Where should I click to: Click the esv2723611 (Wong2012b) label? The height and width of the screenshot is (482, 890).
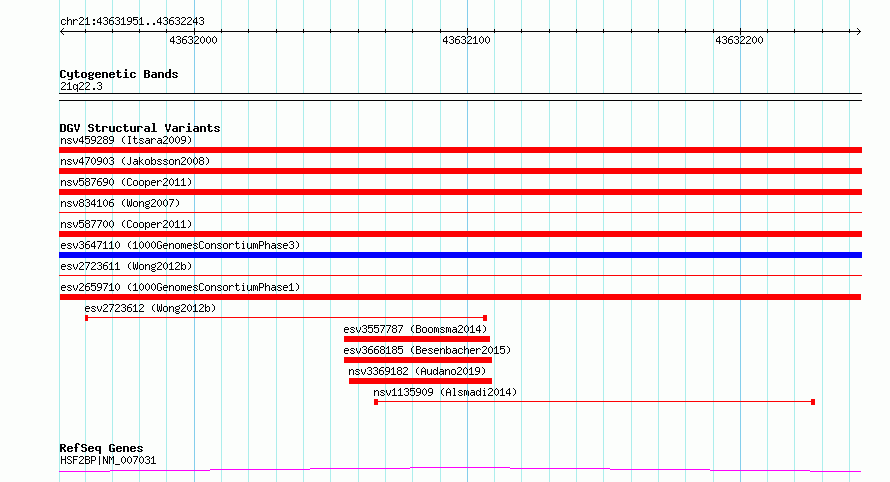pos(126,266)
